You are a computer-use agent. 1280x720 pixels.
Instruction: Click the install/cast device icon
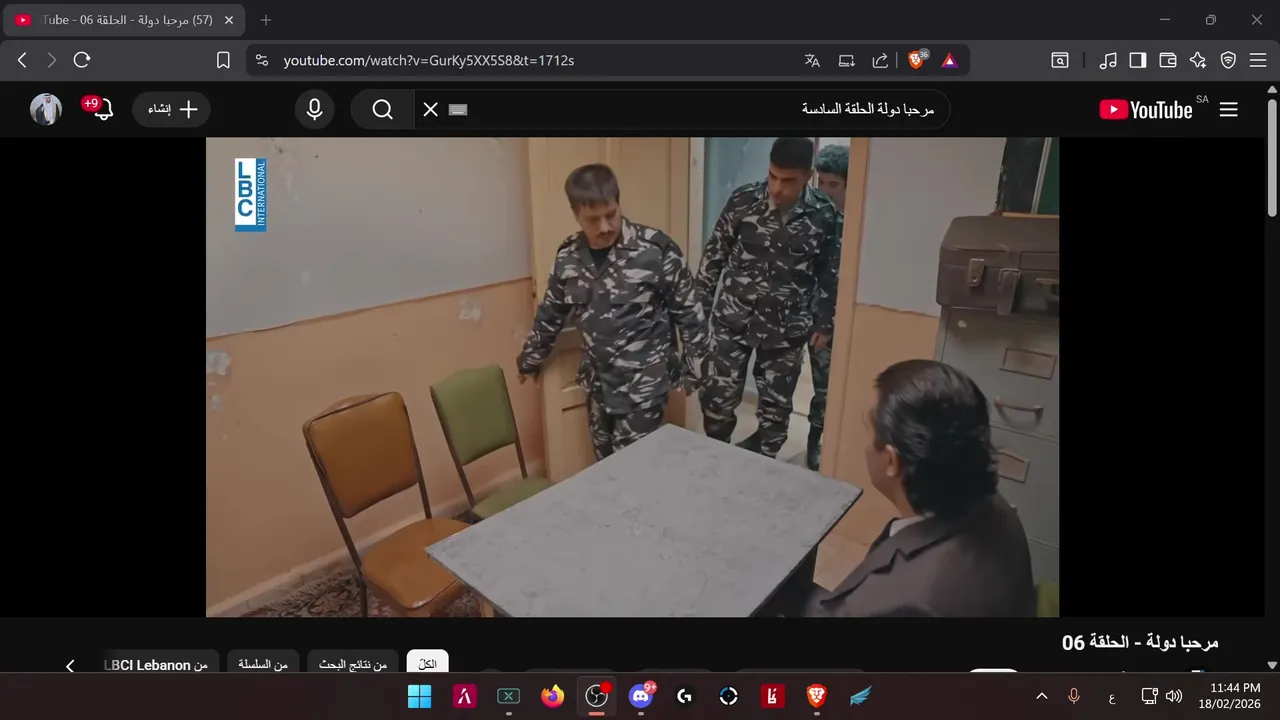point(846,60)
